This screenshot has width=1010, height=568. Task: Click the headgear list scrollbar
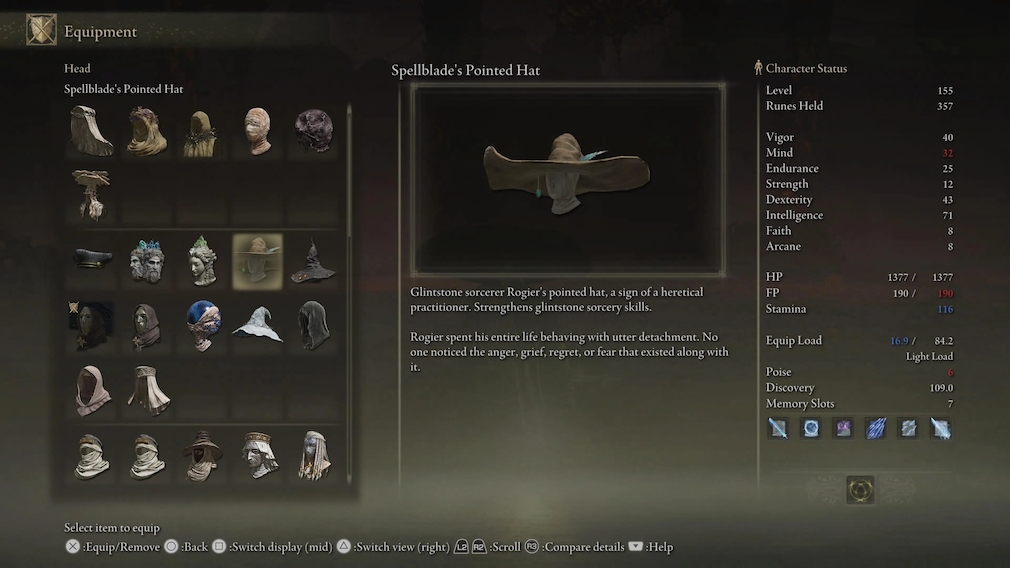pos(349,294)
